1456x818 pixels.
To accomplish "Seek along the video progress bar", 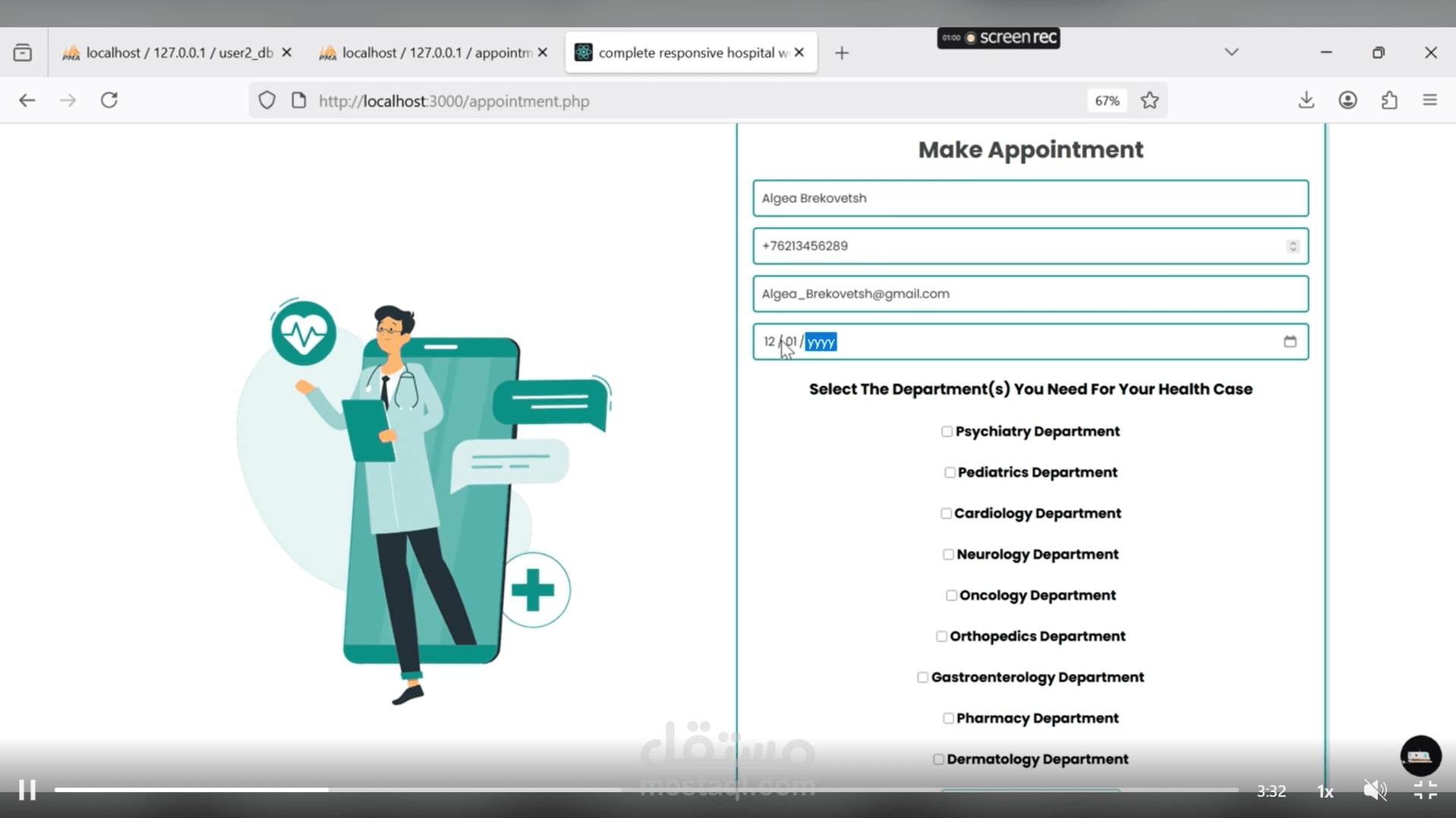I will tap(646, 790).
